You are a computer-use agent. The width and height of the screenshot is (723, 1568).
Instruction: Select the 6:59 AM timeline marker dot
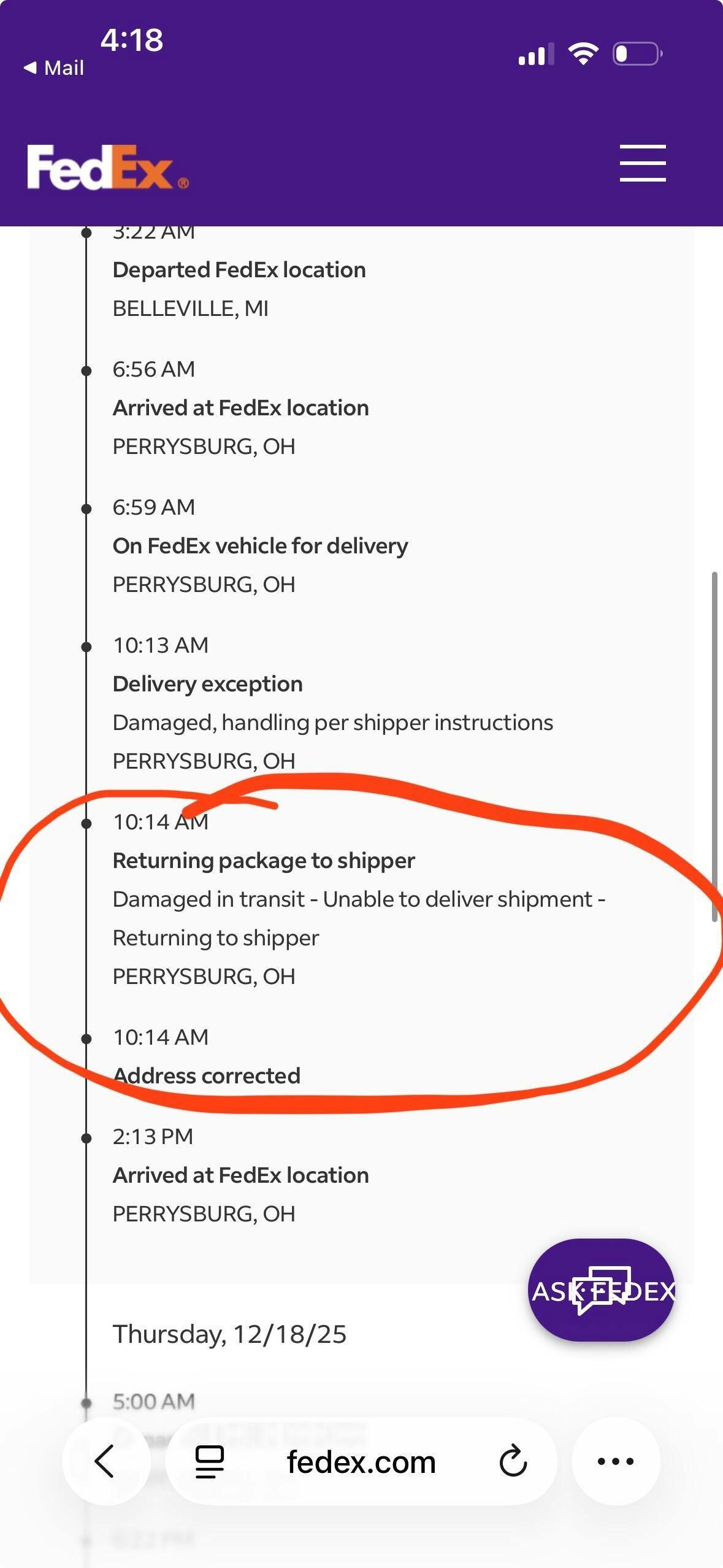[86, 508]
